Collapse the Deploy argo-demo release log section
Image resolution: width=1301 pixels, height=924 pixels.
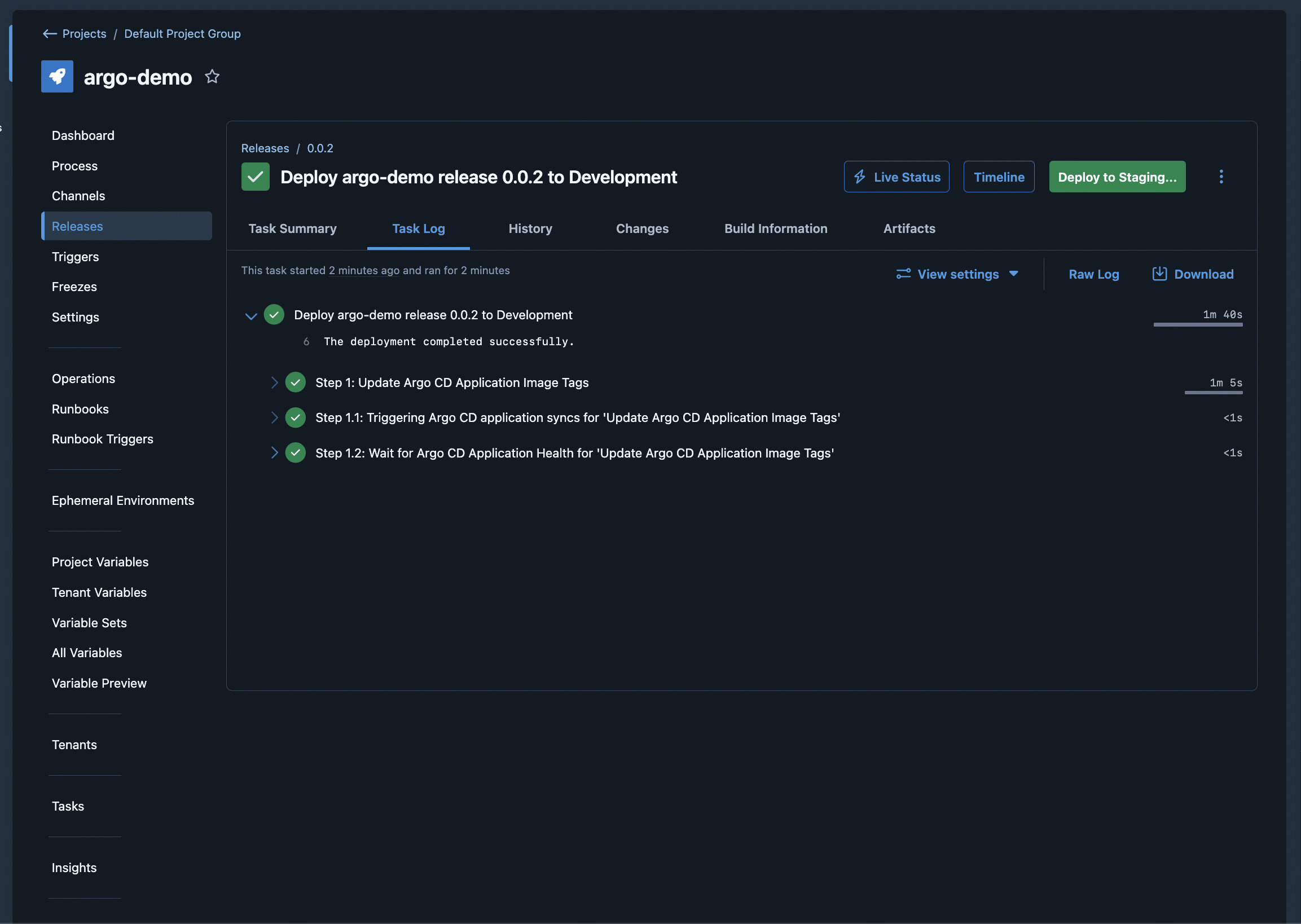click(x=251, y=316)
